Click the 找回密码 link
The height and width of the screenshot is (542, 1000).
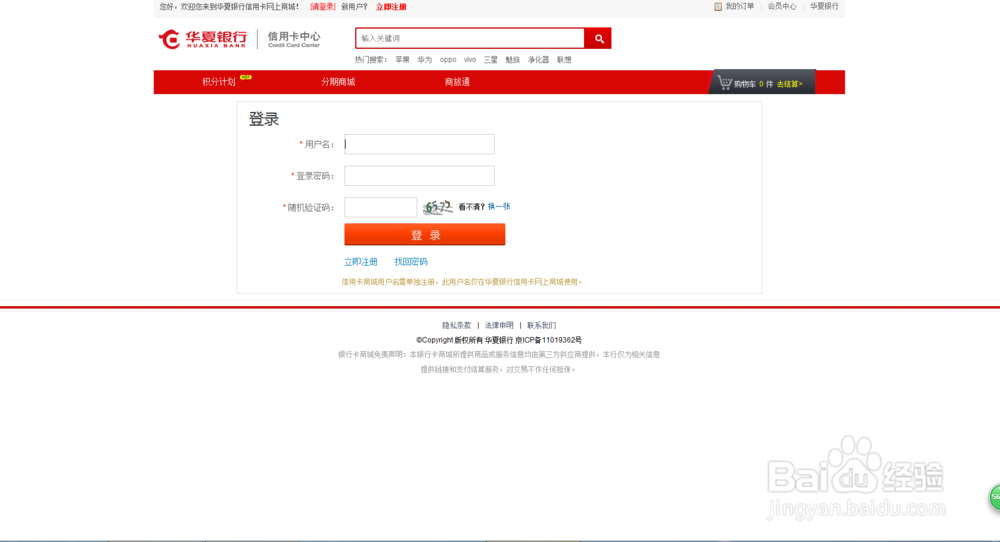(x=411, y=261)
